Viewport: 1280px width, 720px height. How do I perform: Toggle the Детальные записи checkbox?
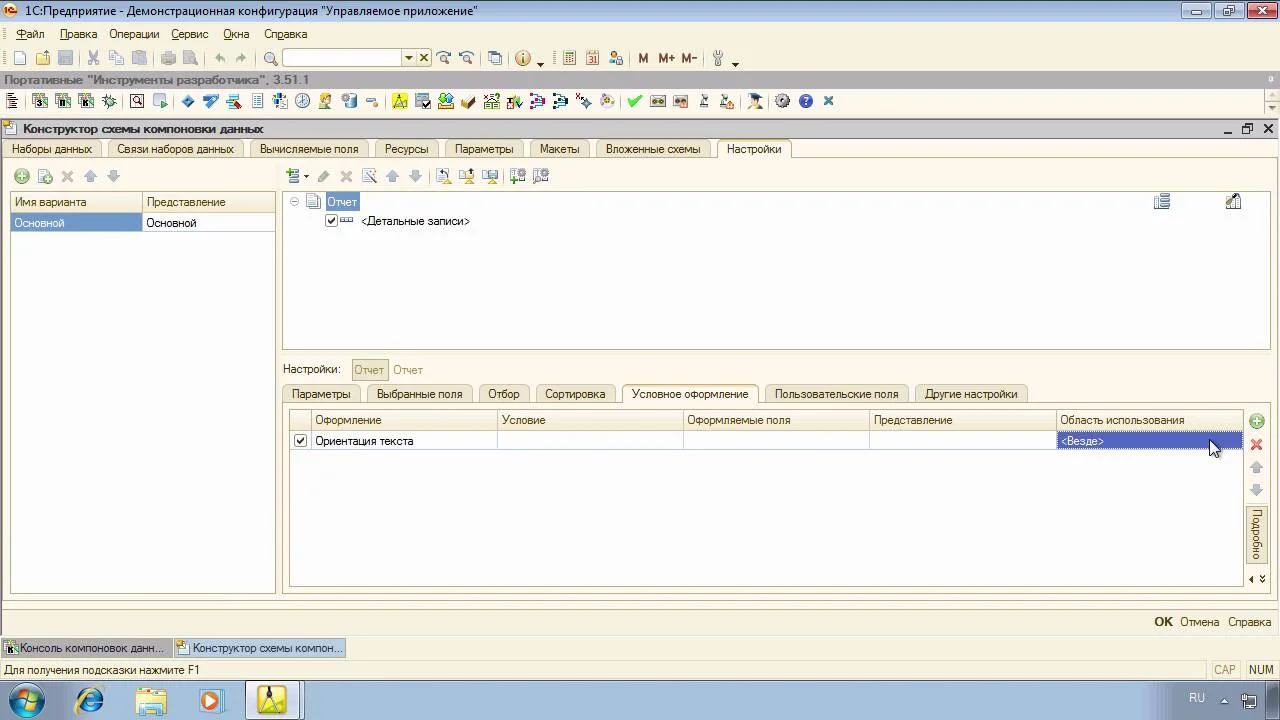click(x=332, y=221)
